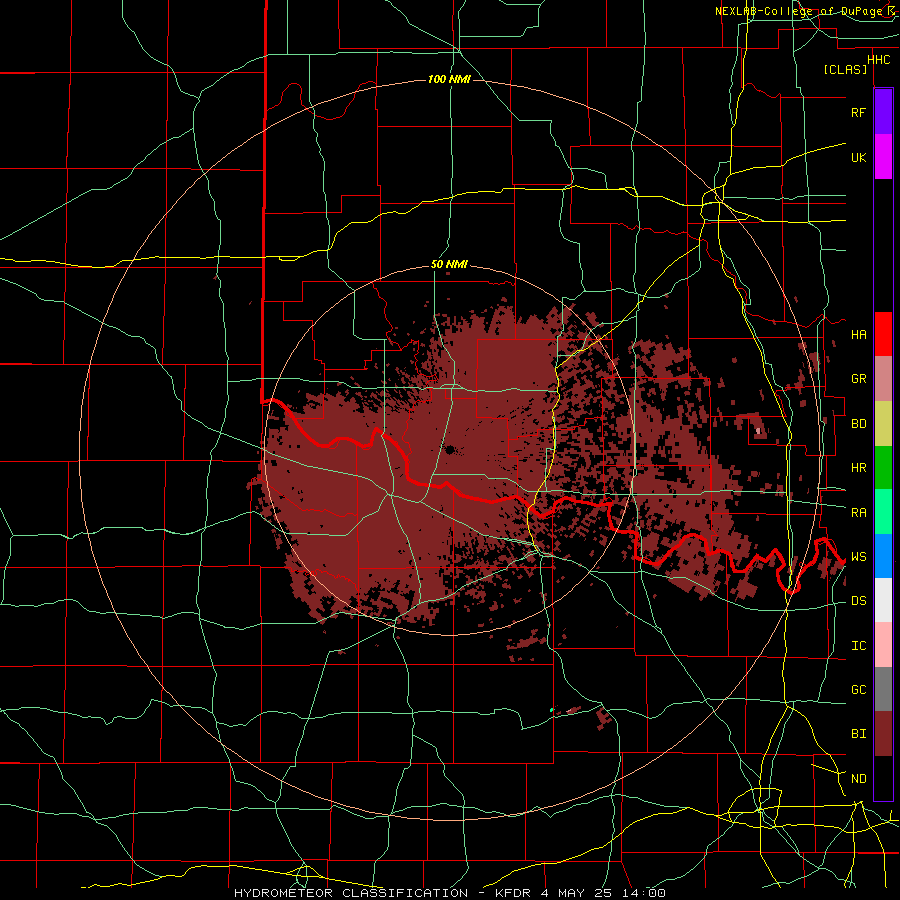Click the KFDR radar site center dot
This screenshot has height=900, width=900.
[449, 450]
